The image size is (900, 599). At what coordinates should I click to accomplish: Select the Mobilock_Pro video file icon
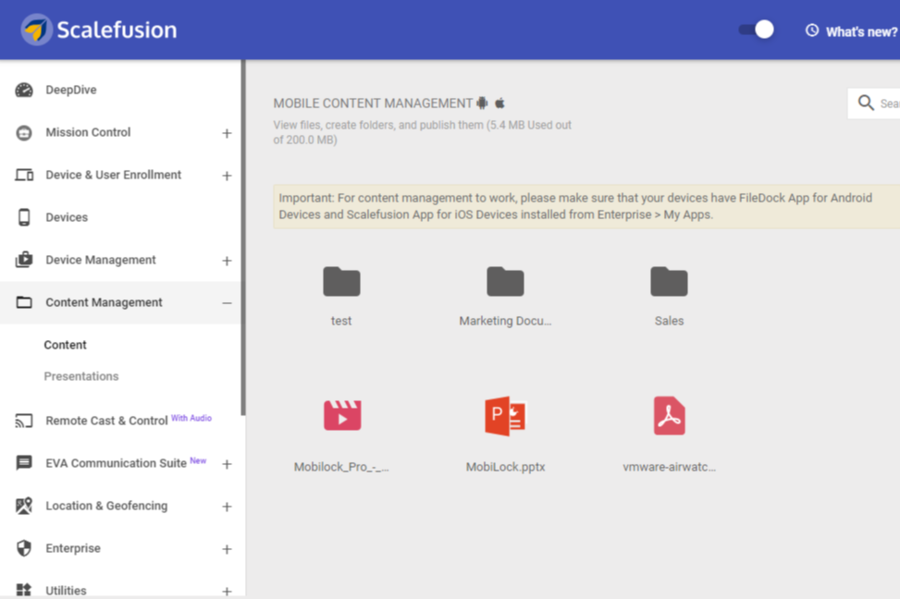pyautogui.click(x=342, y=416)
